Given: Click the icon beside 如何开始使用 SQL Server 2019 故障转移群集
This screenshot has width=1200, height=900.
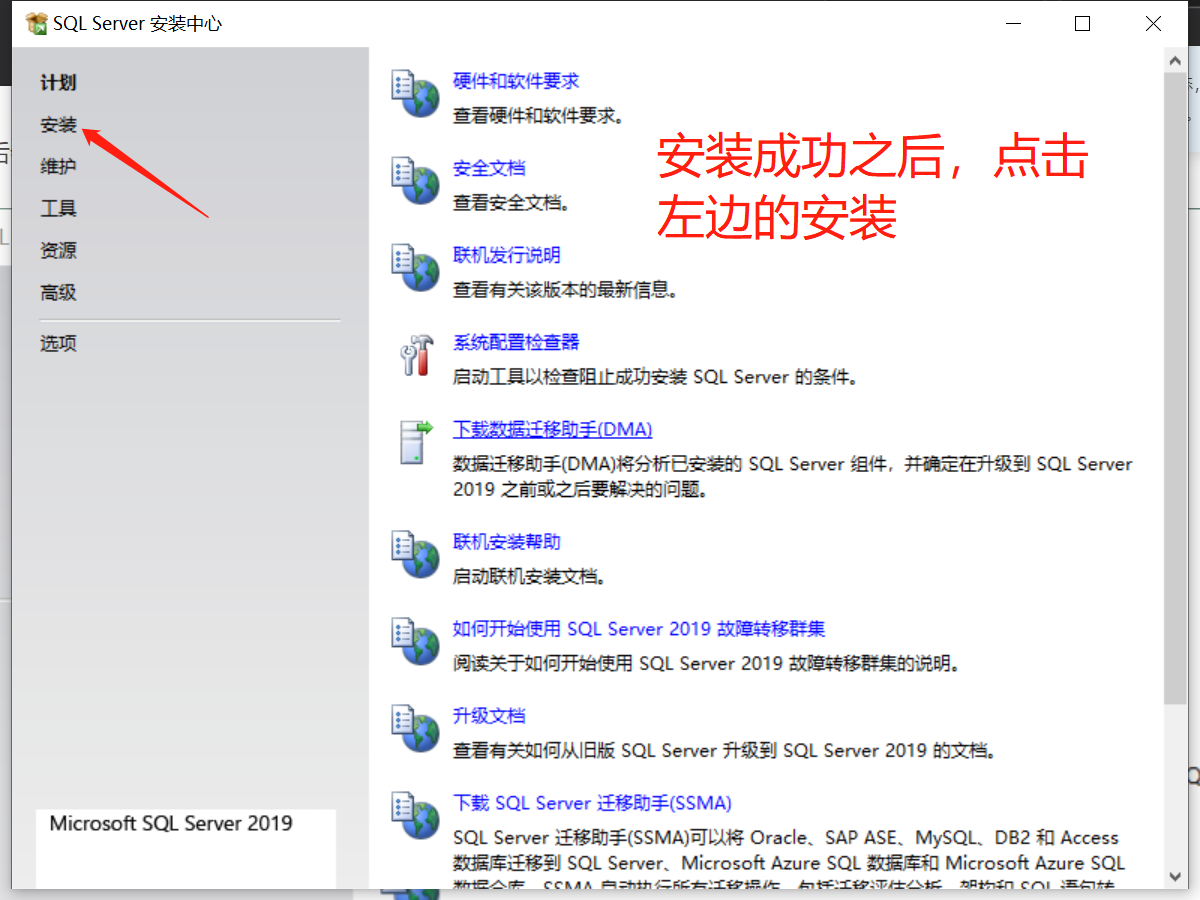Looking at the screenshot, I should 415,642.
